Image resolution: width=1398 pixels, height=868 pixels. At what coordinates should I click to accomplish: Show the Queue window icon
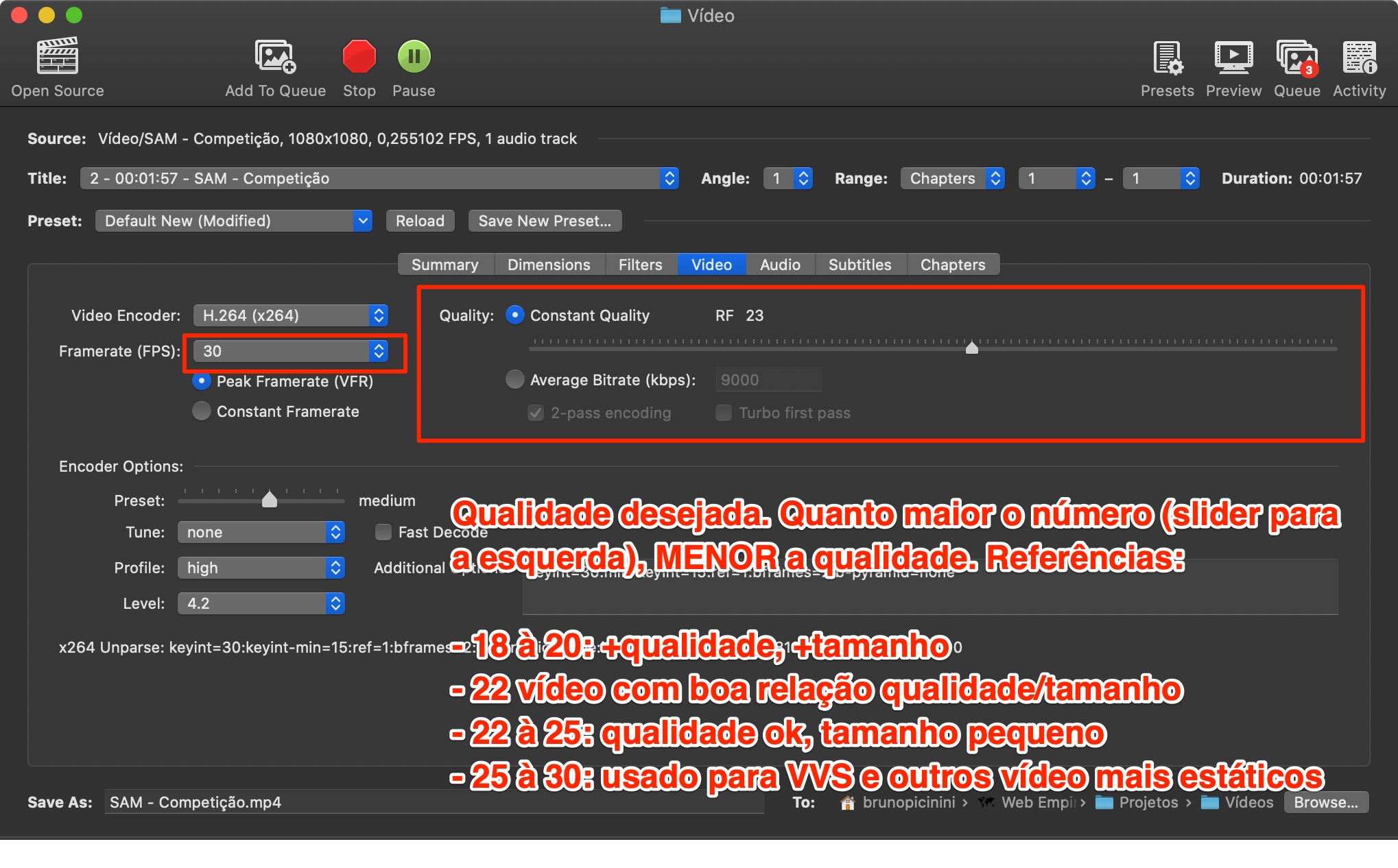coord(1296,57)
